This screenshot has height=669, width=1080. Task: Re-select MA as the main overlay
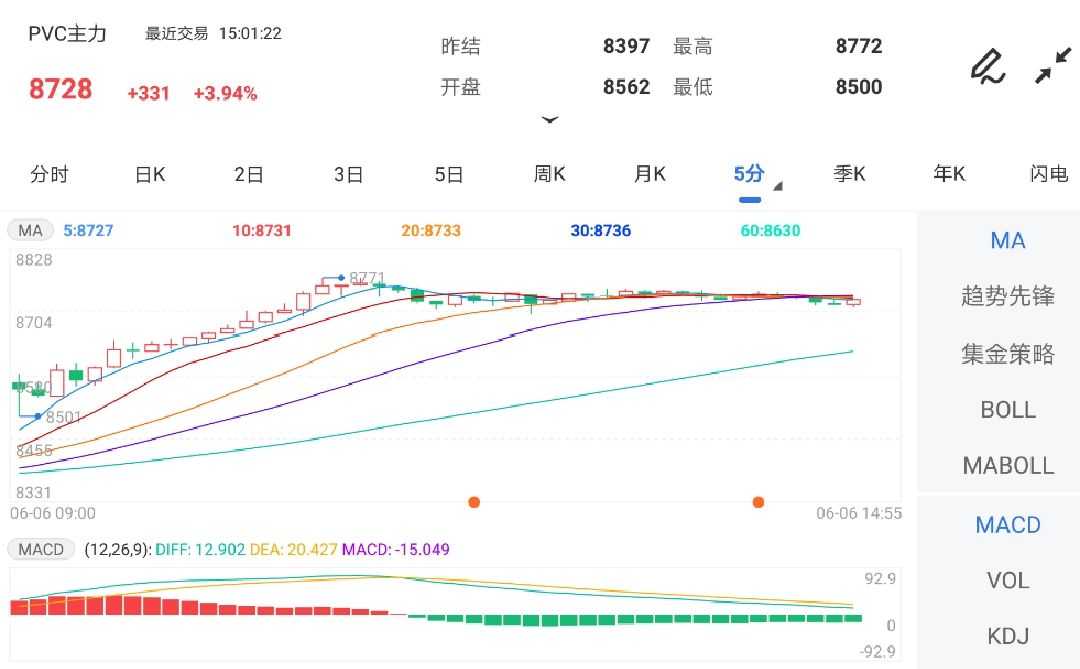[1007, 241]
